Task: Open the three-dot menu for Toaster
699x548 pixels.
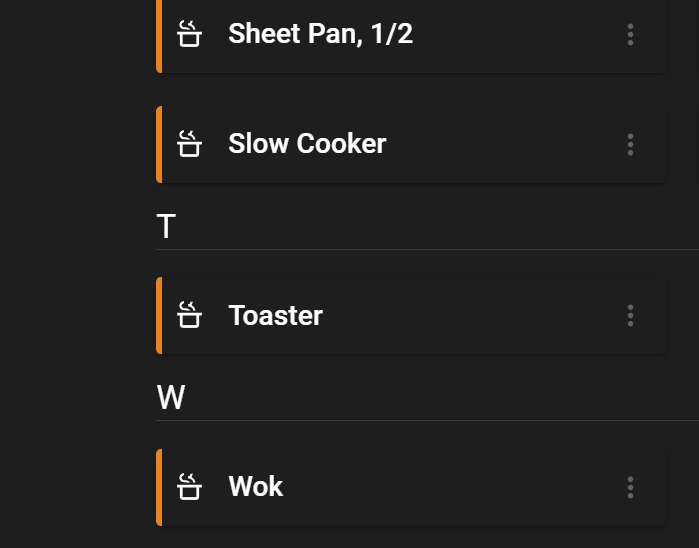Action: point(630,316)
